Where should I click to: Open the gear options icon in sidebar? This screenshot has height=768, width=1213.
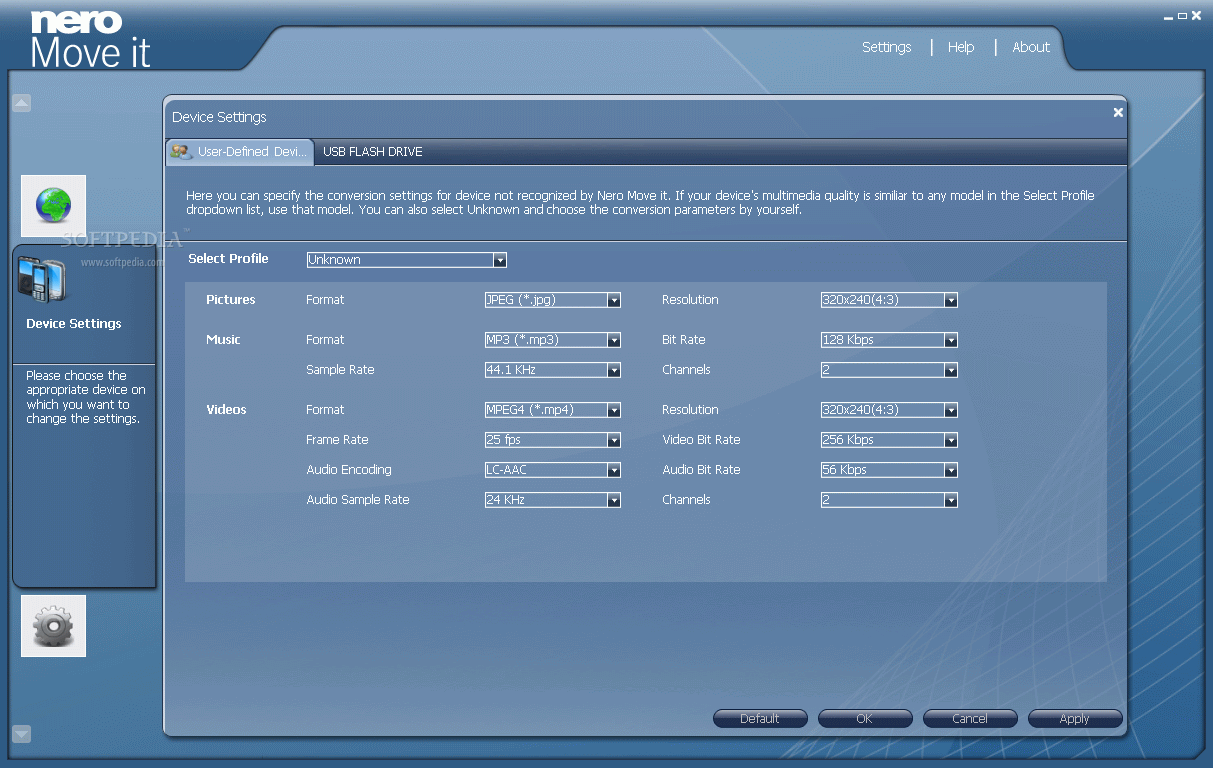53,626
